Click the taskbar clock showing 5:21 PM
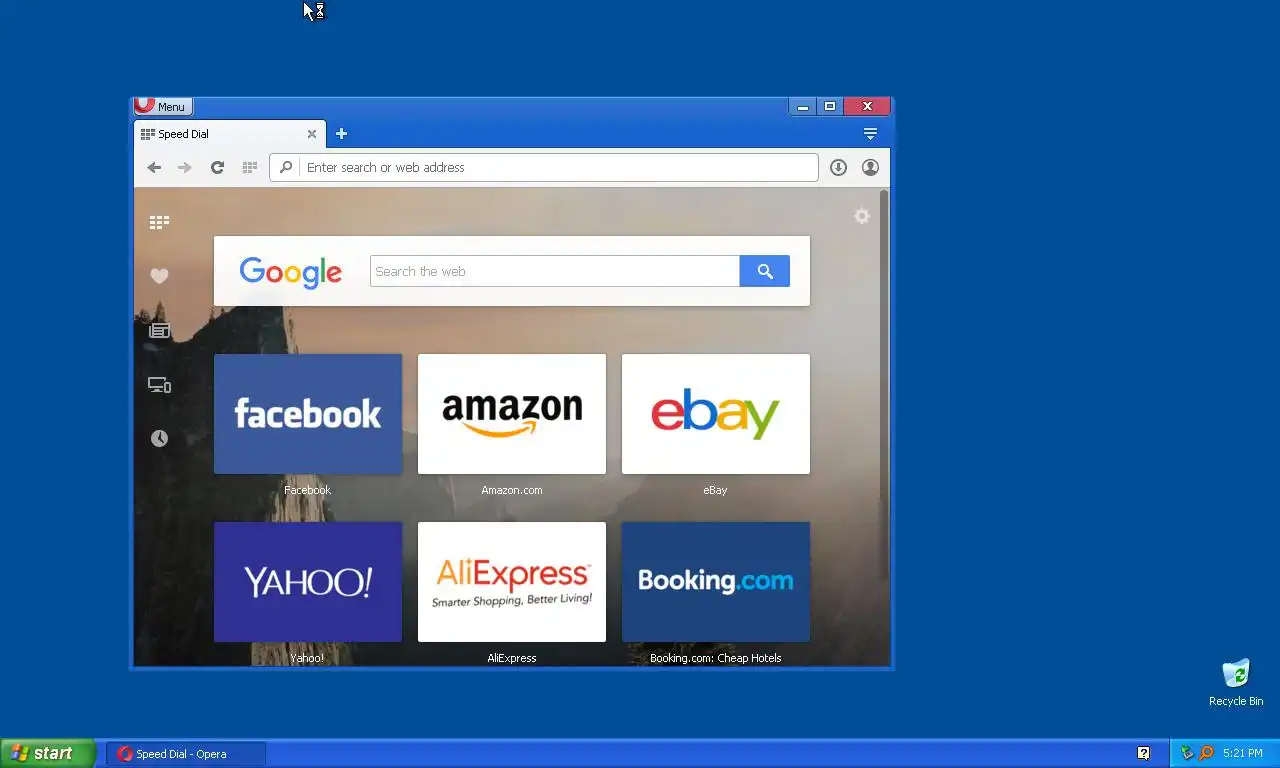 click(x=1243, y=753)
